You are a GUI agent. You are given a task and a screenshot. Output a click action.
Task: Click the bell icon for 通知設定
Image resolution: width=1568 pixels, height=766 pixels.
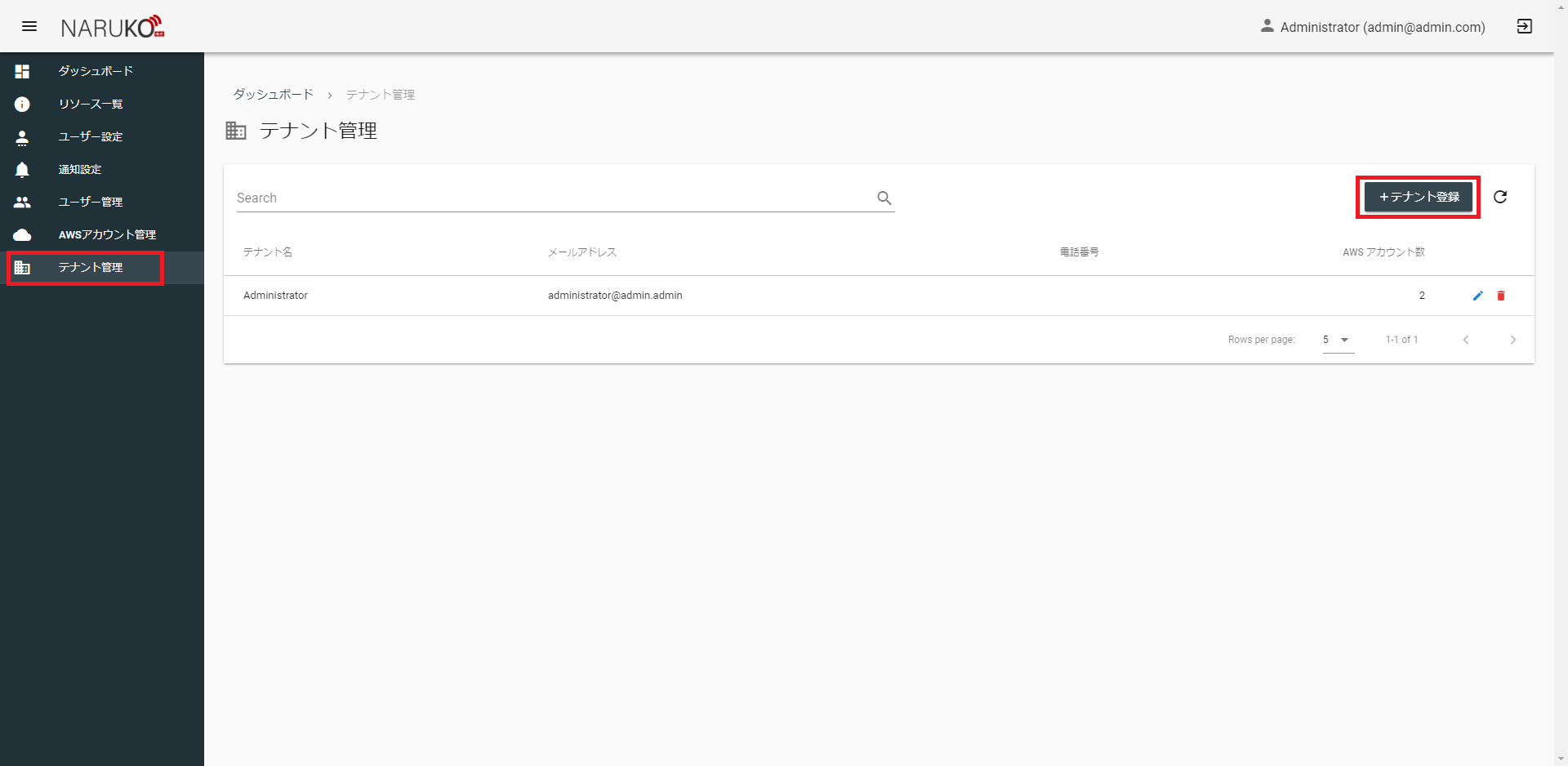pos(22,170)
